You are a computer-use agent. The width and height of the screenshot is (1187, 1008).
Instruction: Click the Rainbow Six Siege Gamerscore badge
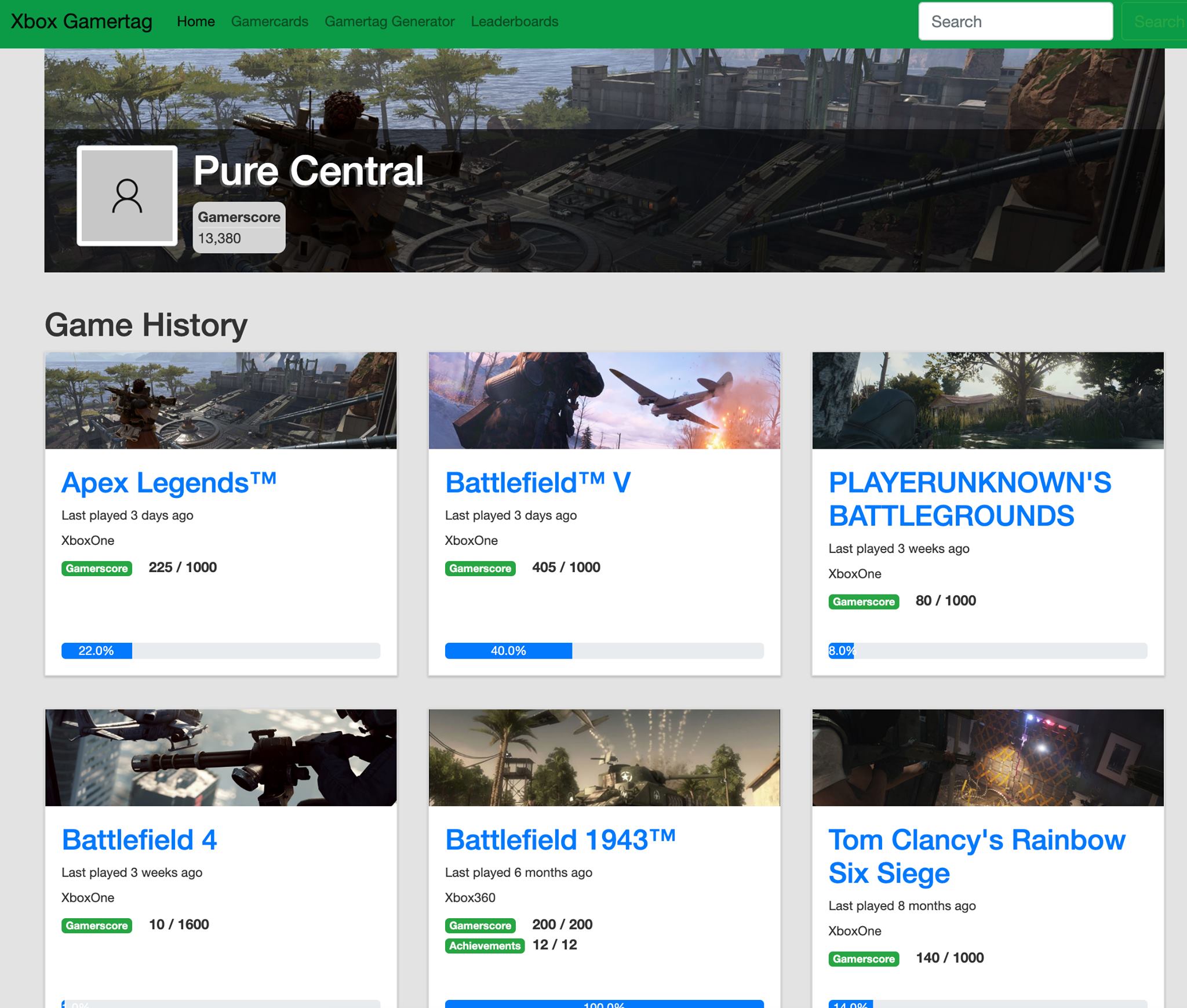click(x=864, y=959)
